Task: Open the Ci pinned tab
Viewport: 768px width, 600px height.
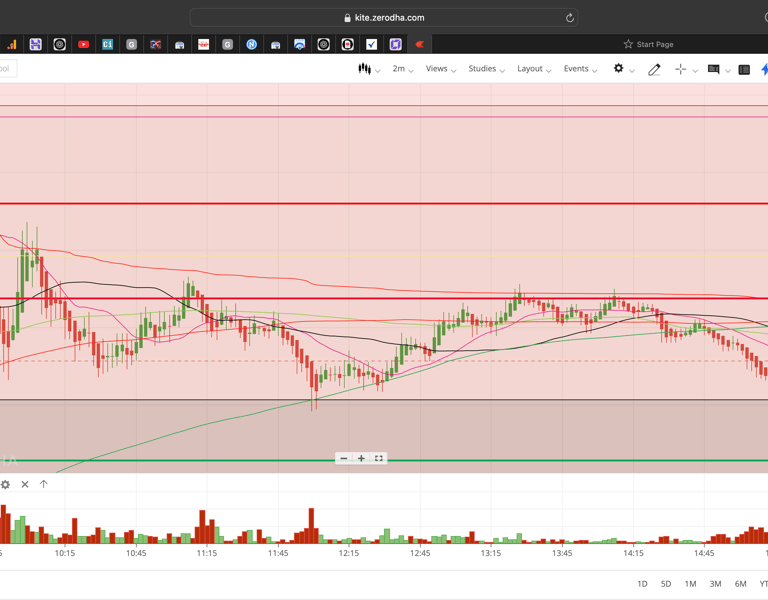Action: tap(107, 45)
